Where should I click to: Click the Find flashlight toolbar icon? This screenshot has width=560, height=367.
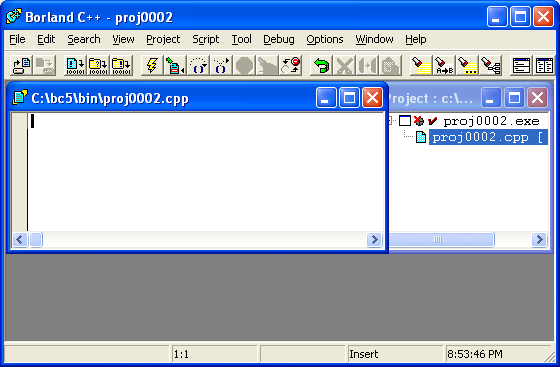421,65
